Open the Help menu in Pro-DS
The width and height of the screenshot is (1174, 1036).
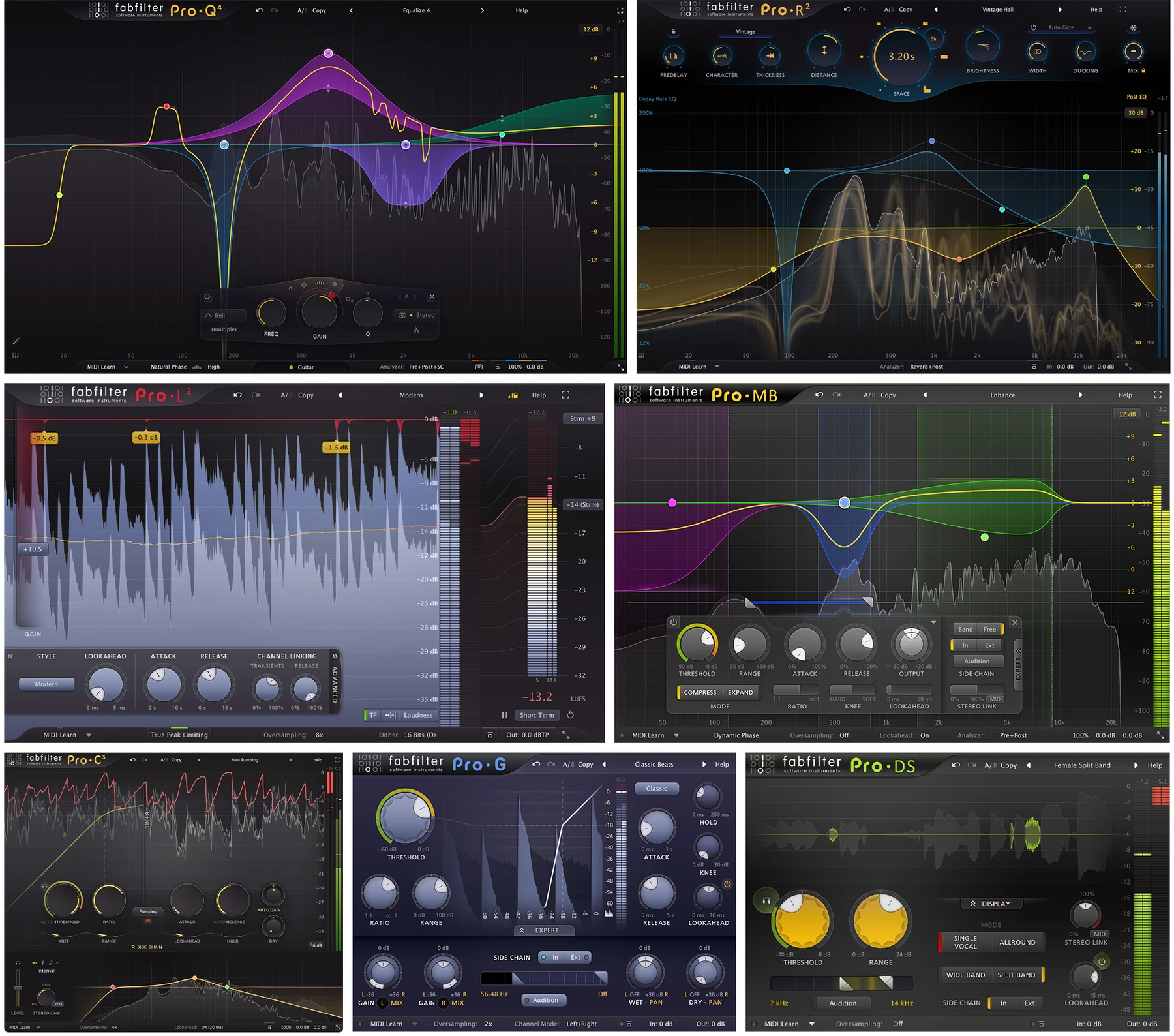click(x=1155, y=765)
